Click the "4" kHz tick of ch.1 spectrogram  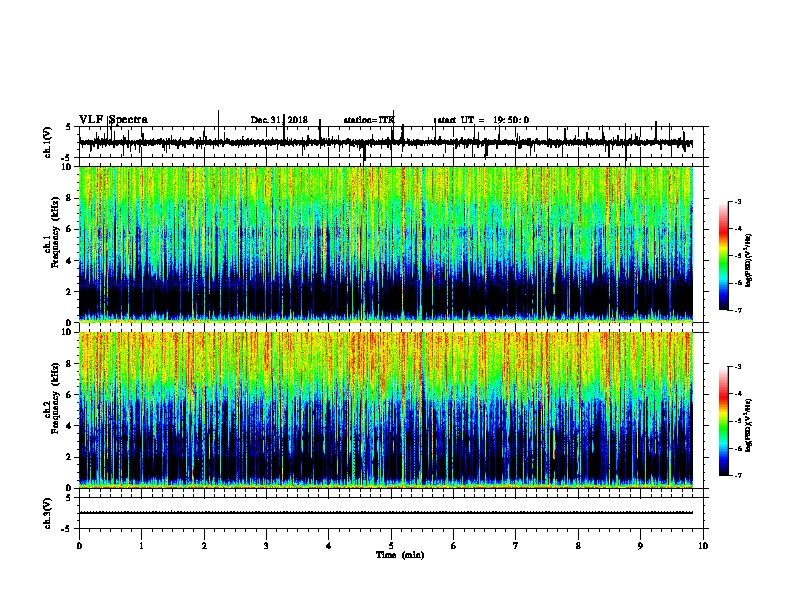coord(69,261)
